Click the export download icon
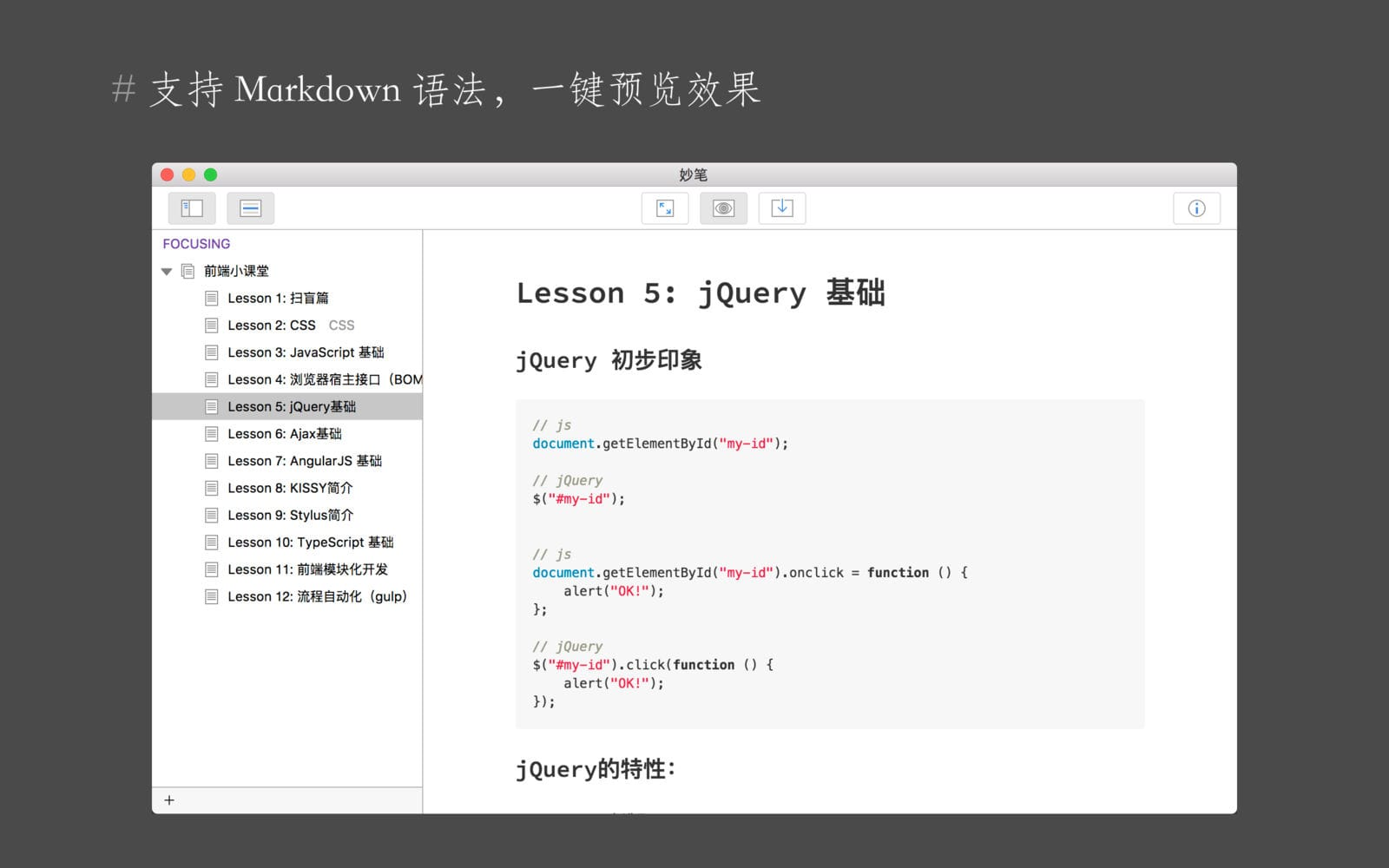The height and width of the screenshot is (868, 1389). [782, 208]
